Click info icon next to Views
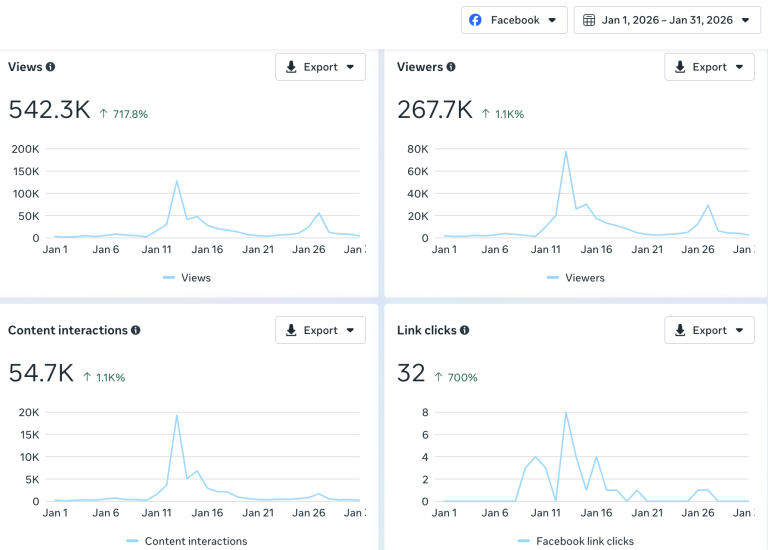This screenshot has height=550, width=768. [50, 67]
